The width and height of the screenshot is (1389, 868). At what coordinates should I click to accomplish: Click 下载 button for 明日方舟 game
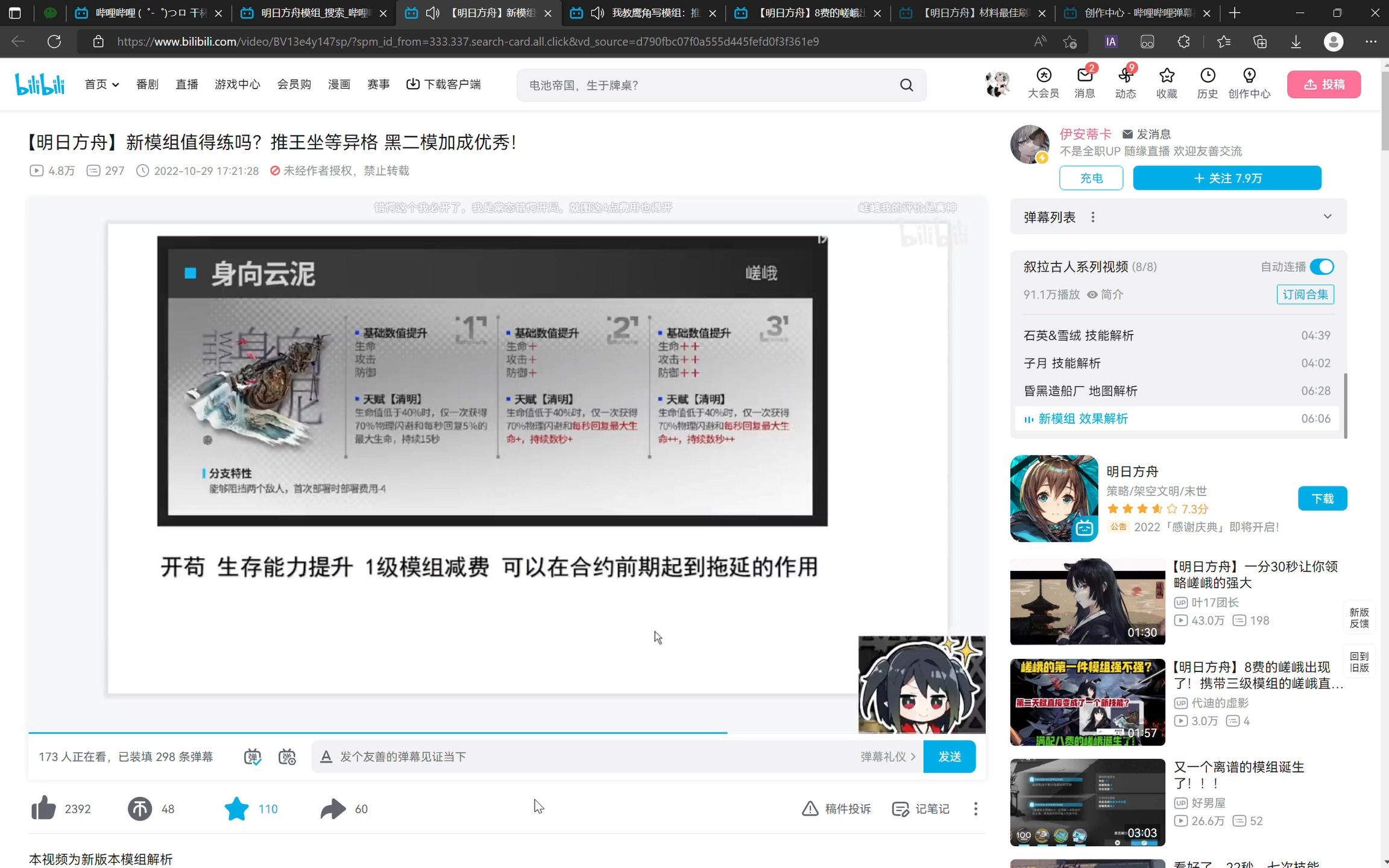tap(1322, 498)
